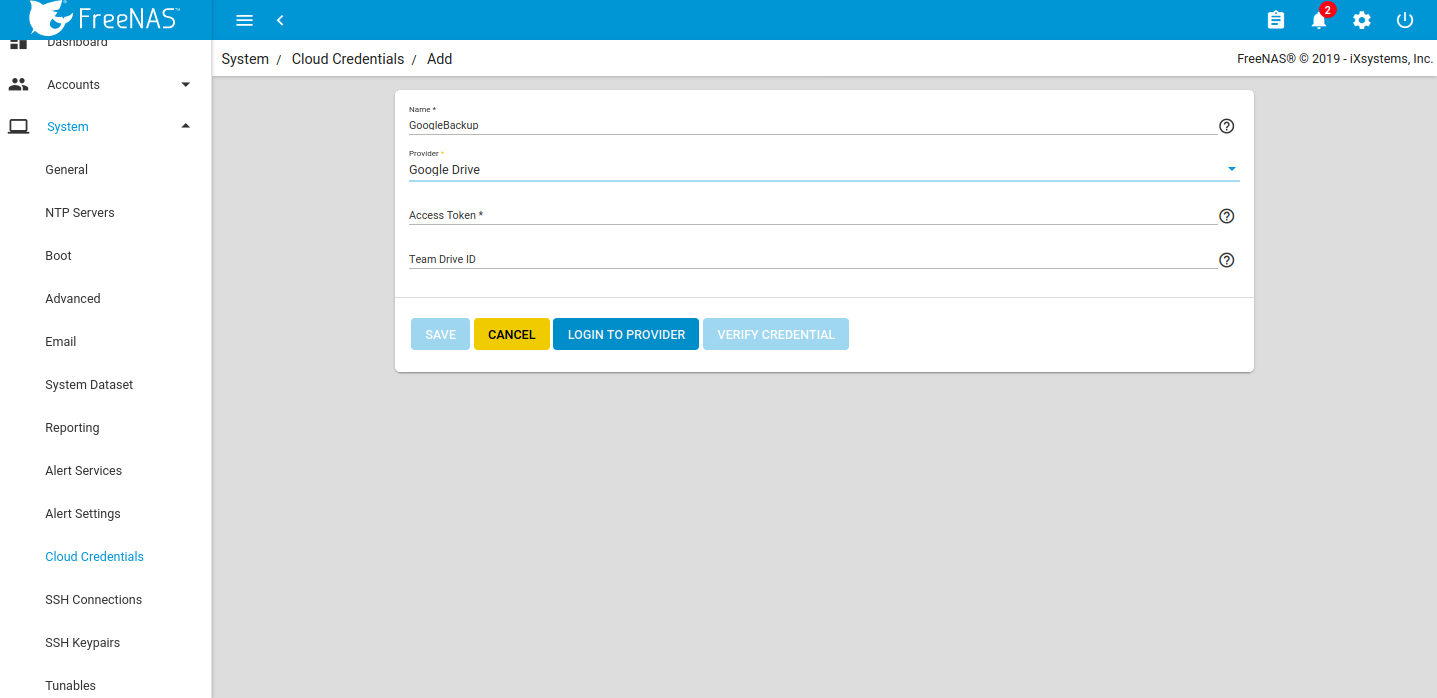Click Login to Provider button
Viewport: 1437px width, 698px height.
pos(626,334)
